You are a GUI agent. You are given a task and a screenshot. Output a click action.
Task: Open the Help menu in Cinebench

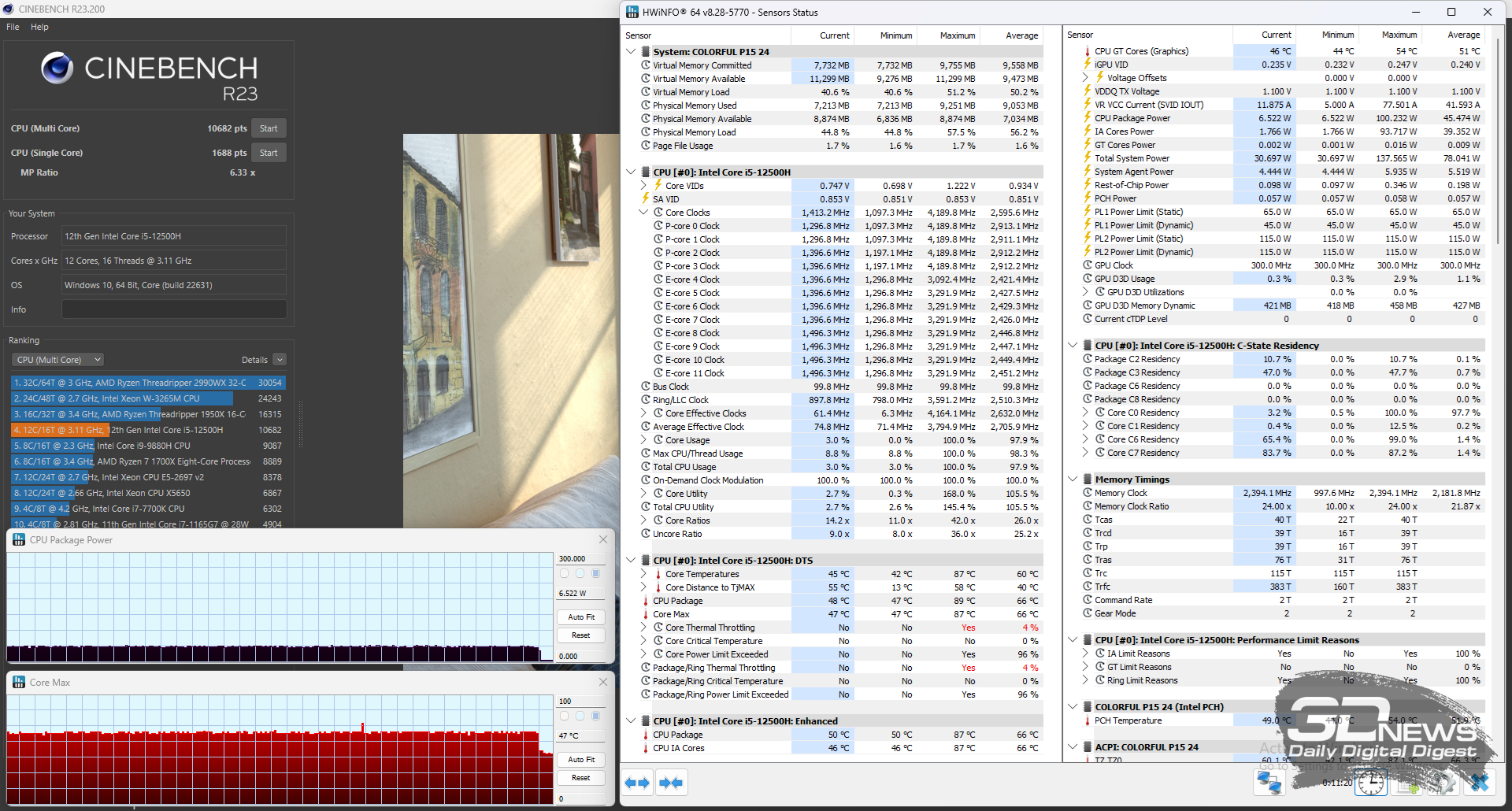click(x=39, y=27)
